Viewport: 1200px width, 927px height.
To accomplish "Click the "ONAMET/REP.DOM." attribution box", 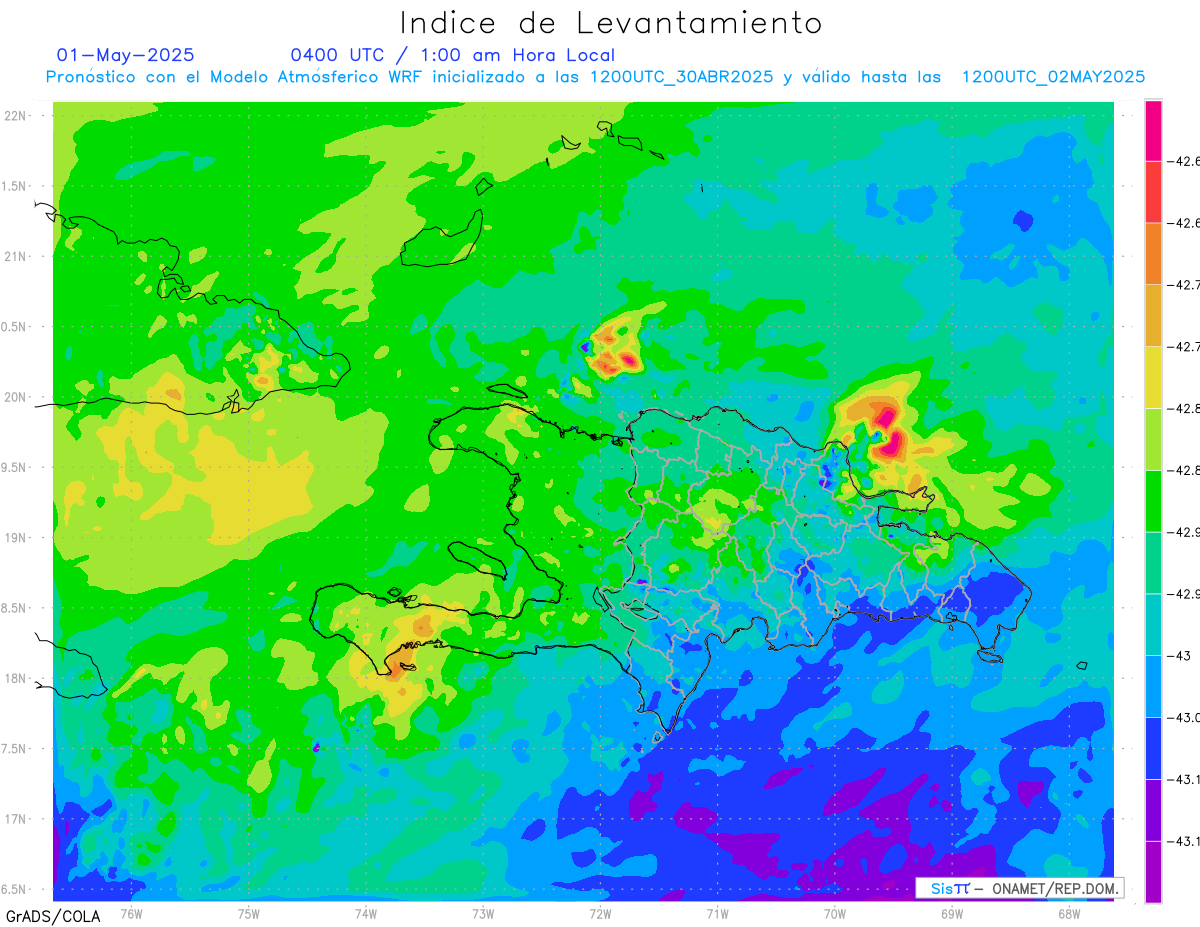I will coord(1018,888).
